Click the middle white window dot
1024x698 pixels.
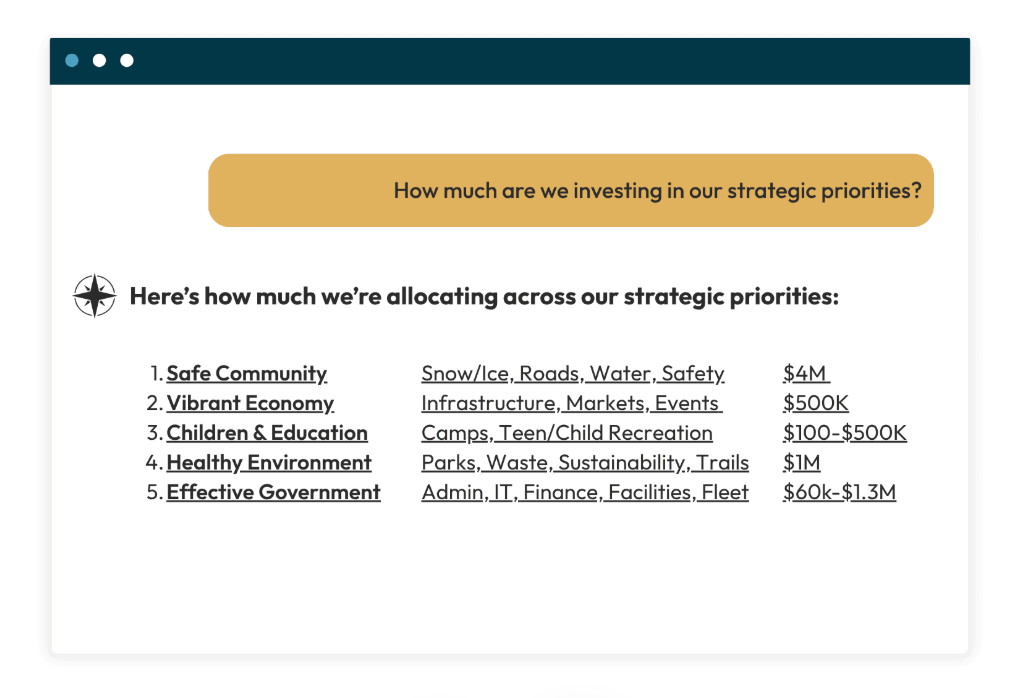click(99, 61)
